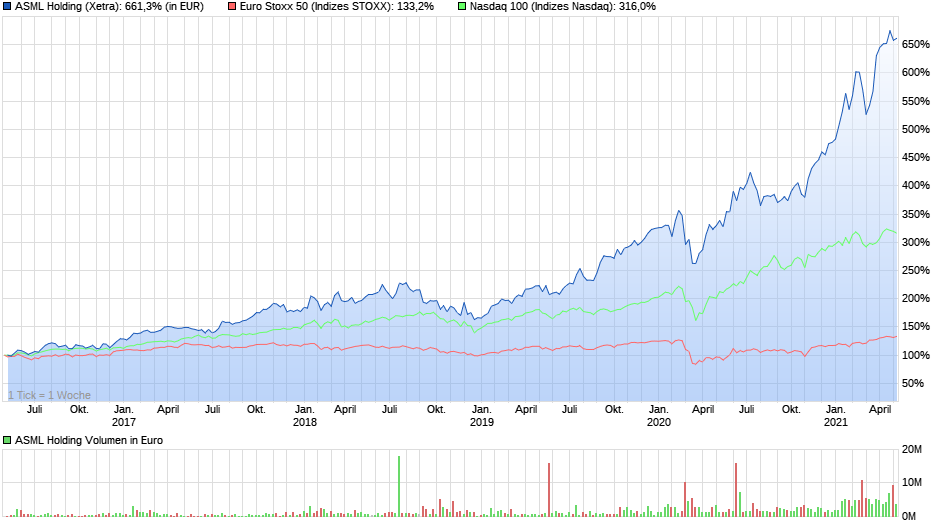Screen dimensions: 940x526
Task: Select the 'ASML Holding (Xetra): 661,3% (in EUR)' legend text
Action: coord(109,7)
